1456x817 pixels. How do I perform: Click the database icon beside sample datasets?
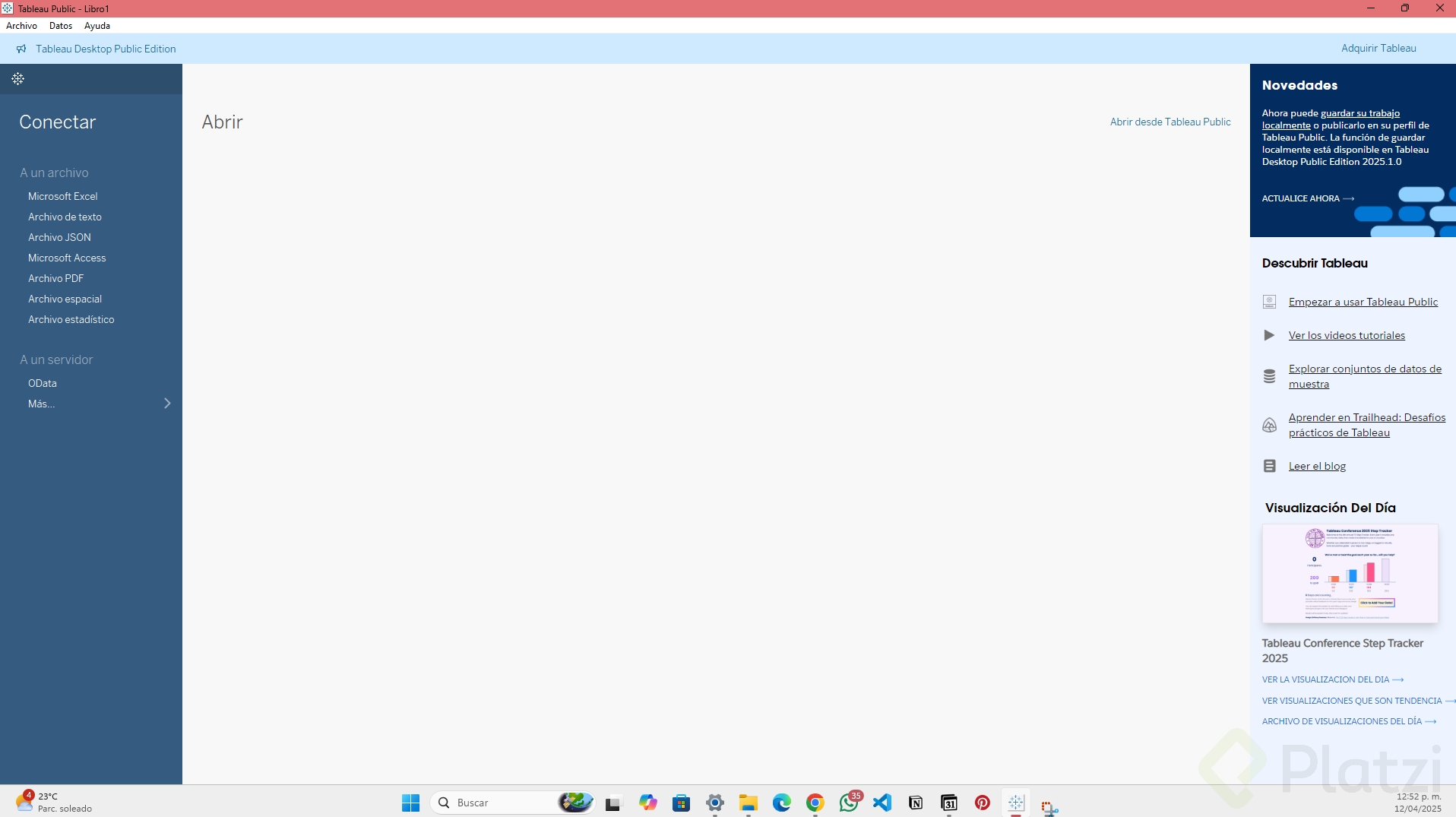click(1269, 376)
